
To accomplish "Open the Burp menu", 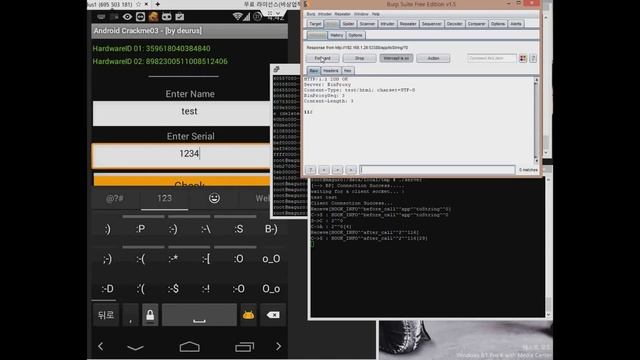I will 311,14.
